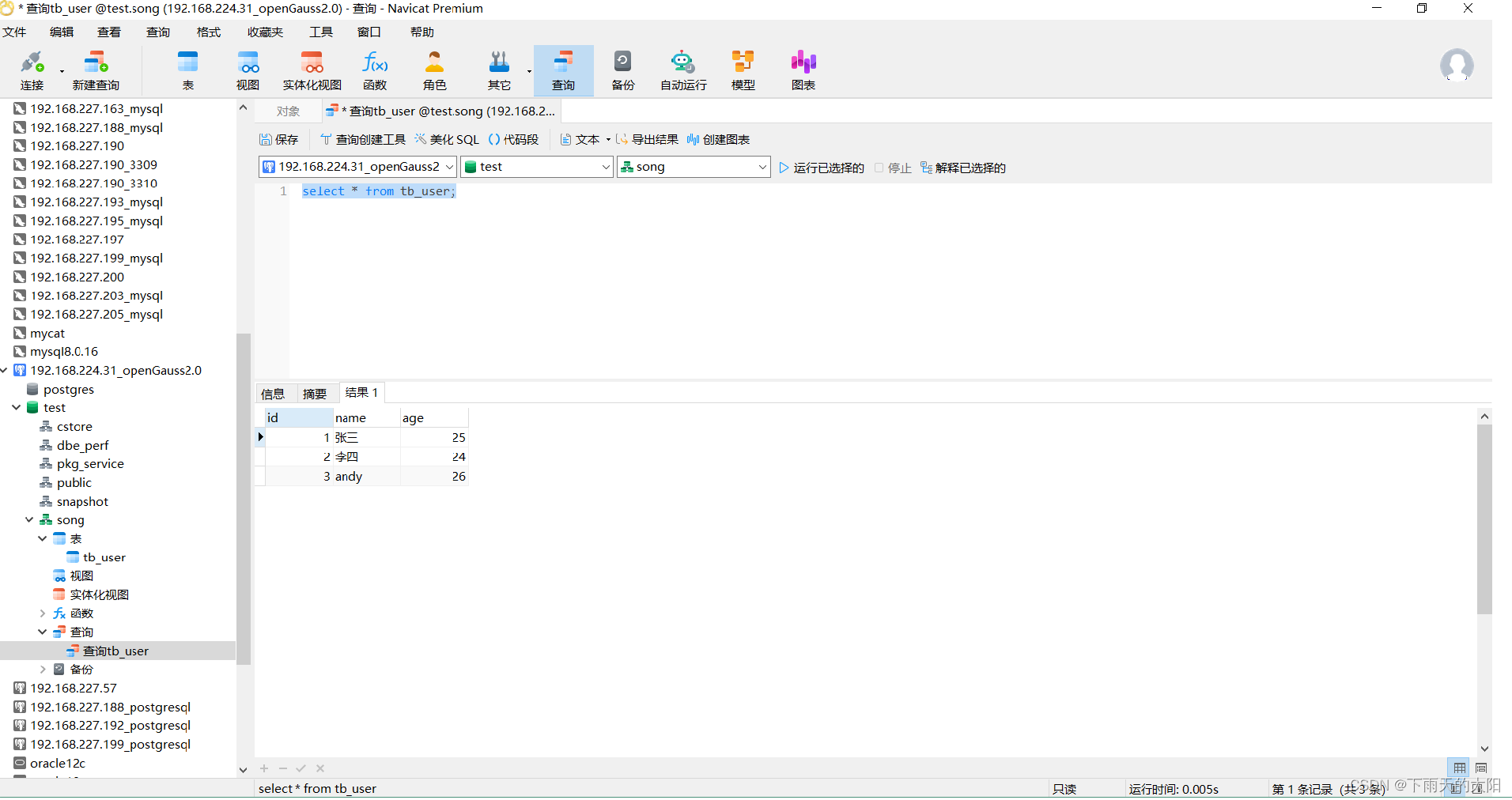The image size is (1512, 800).
Task: Open the Connection (连接) toolbar icon
Action: coord(32,70)
